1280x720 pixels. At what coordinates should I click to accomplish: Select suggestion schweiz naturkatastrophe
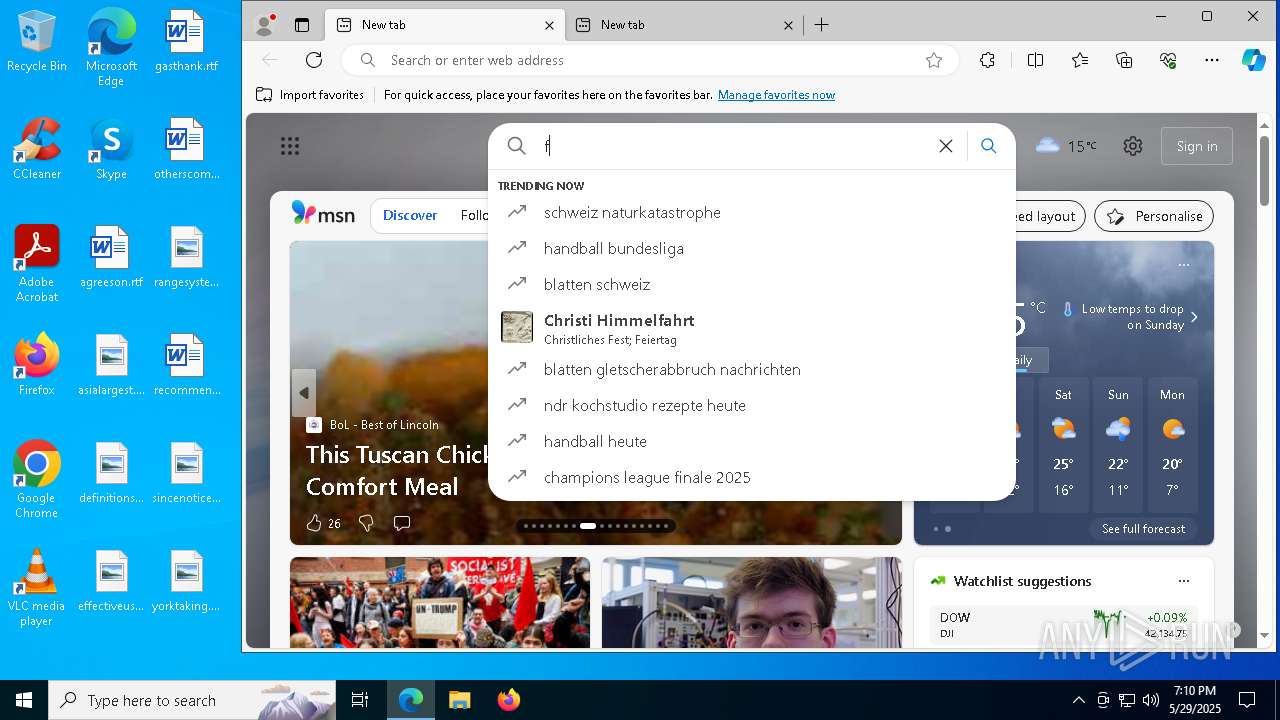click(x=752, y=212)
